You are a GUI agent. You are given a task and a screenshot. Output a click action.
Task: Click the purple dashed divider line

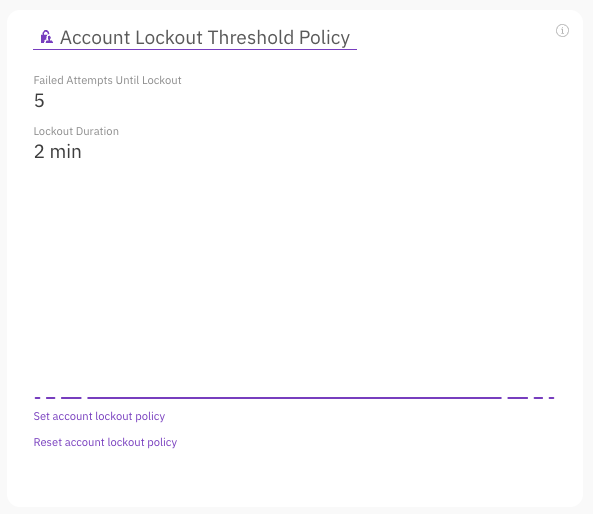[x=294, y=398]
